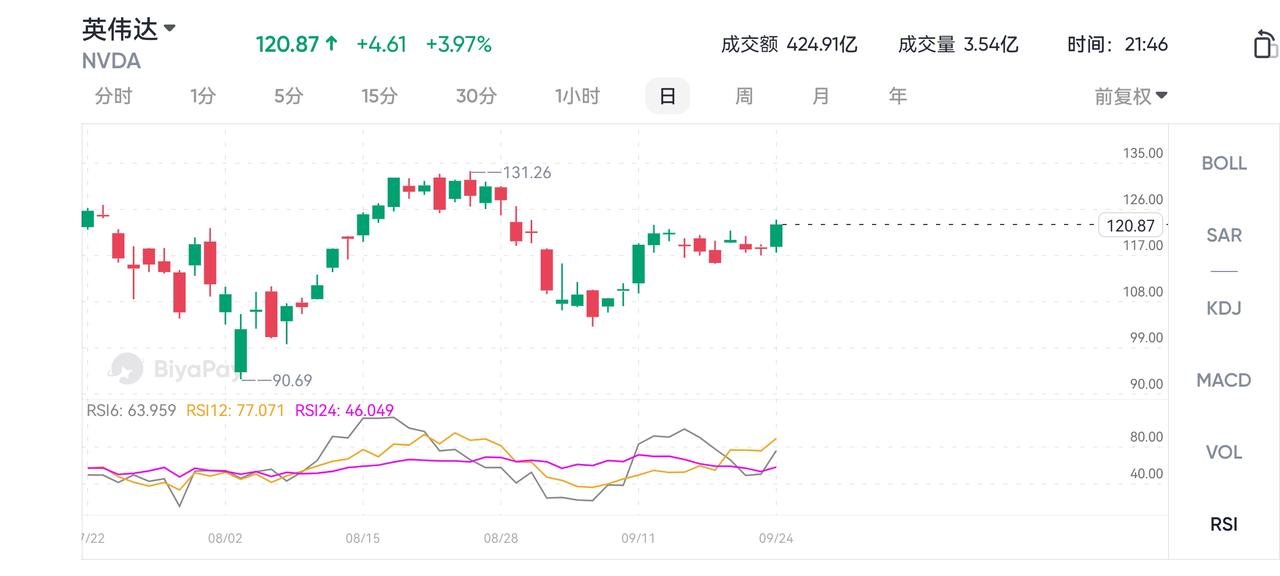Screen dimensions: 1280x576
Task: Click the latest 09/24 green candlestick
Action: 777,236
